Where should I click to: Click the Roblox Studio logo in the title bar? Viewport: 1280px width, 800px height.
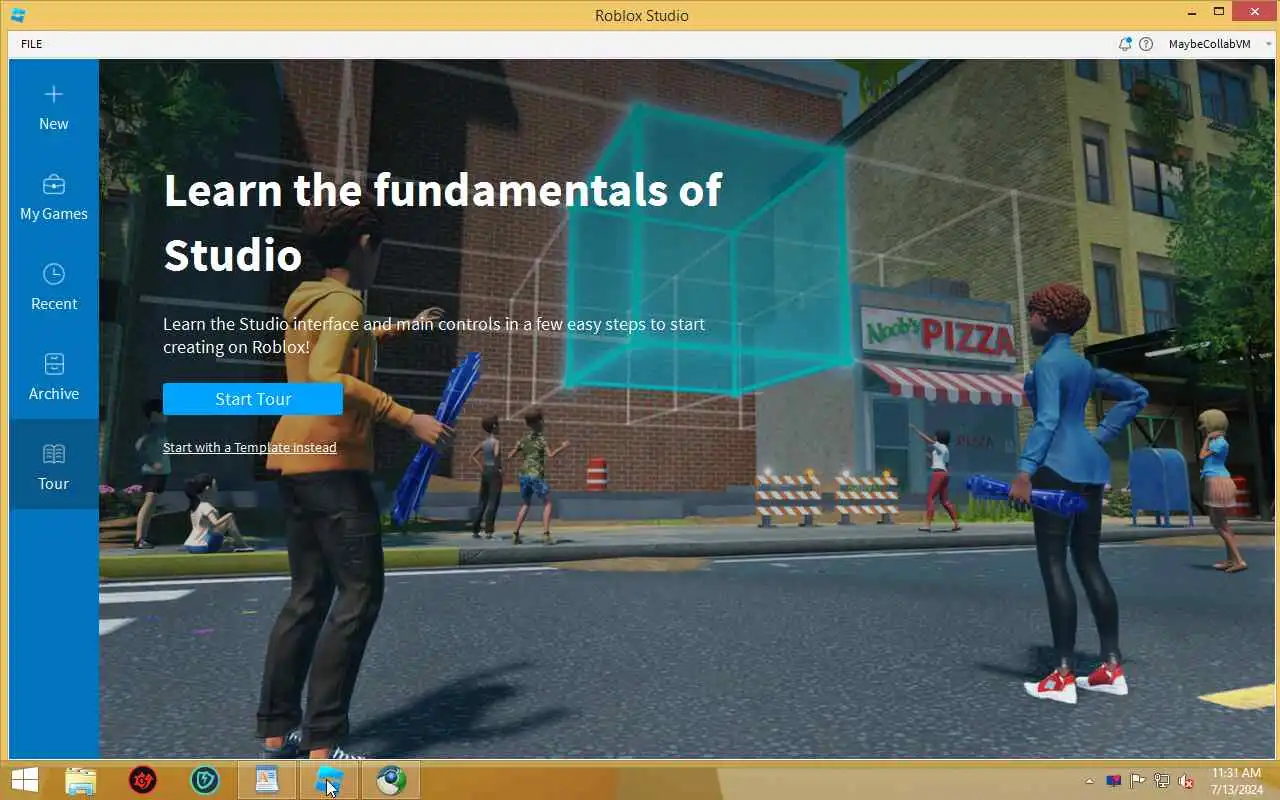[18, 15]
